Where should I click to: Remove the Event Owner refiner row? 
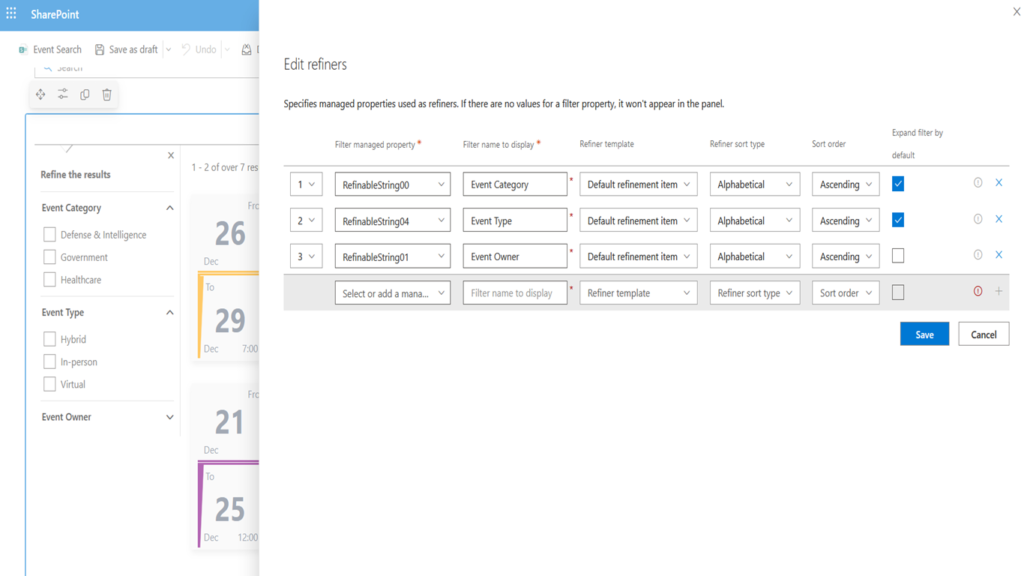(x=998, y=255)
